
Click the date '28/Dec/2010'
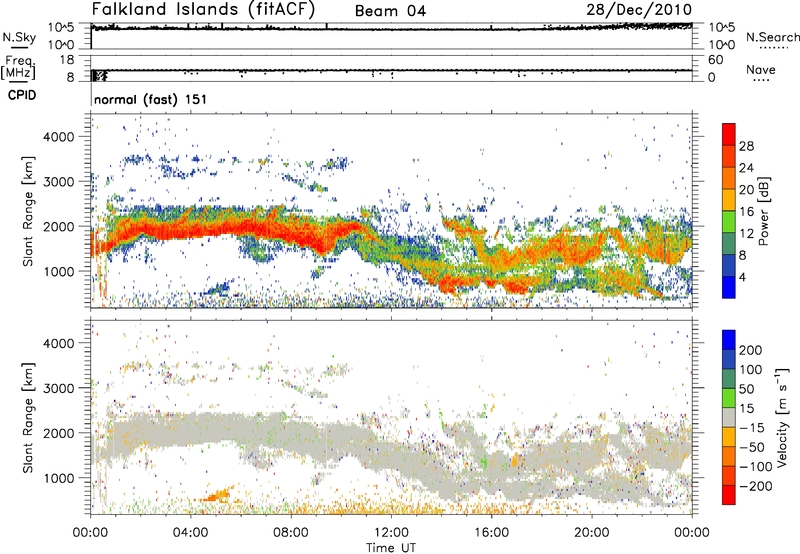[639, 9]
